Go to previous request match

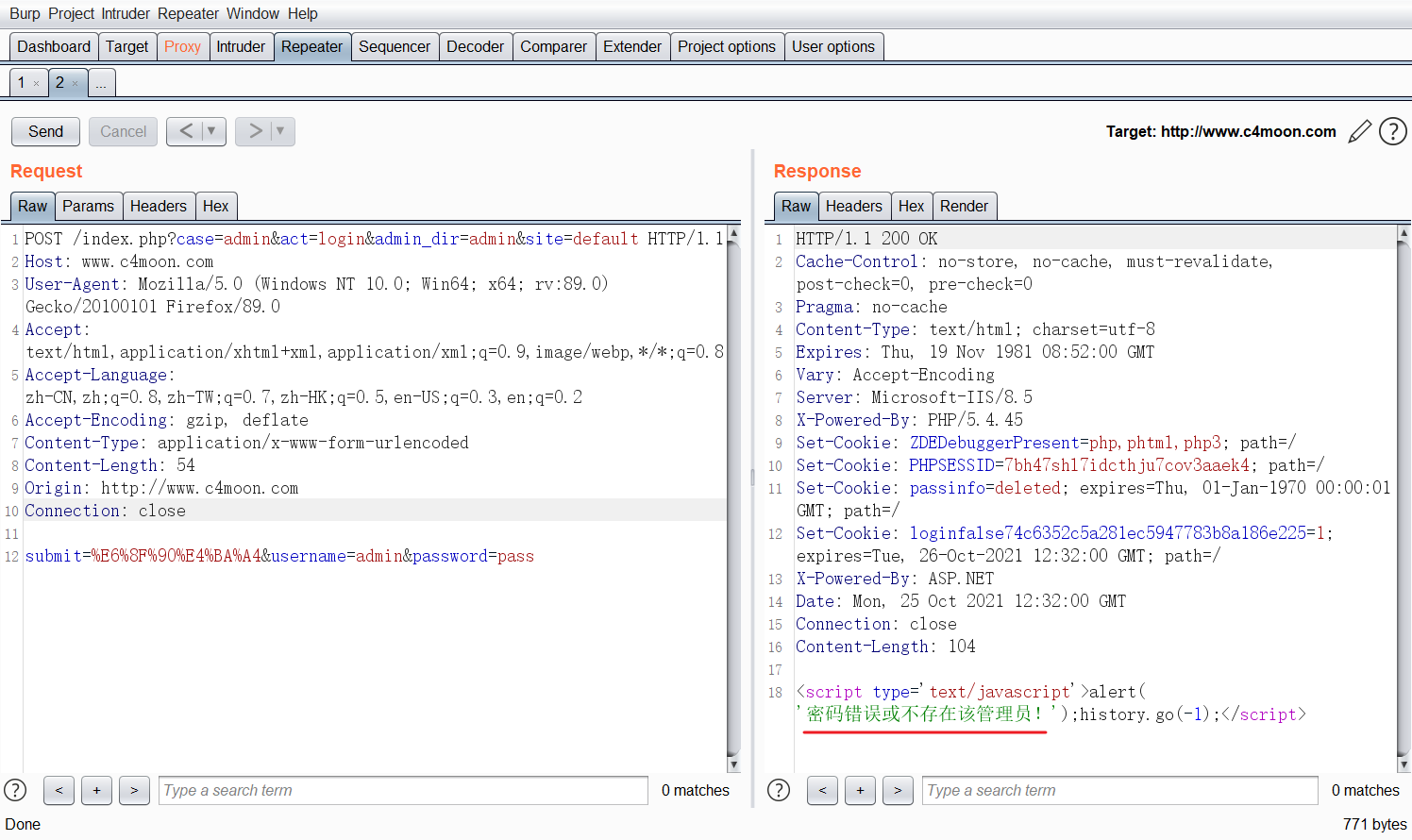(x=59, y=790)
